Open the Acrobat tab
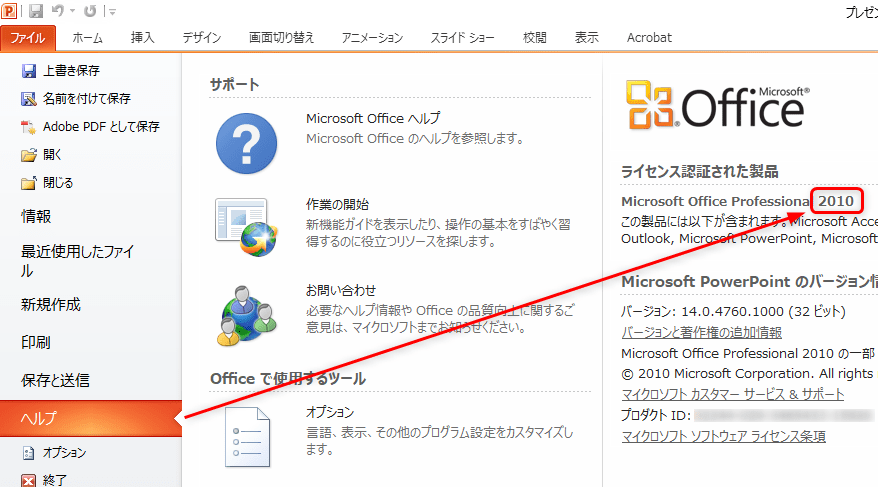The width and height of the screenshot is (878, 487). (x=649, y=38)
